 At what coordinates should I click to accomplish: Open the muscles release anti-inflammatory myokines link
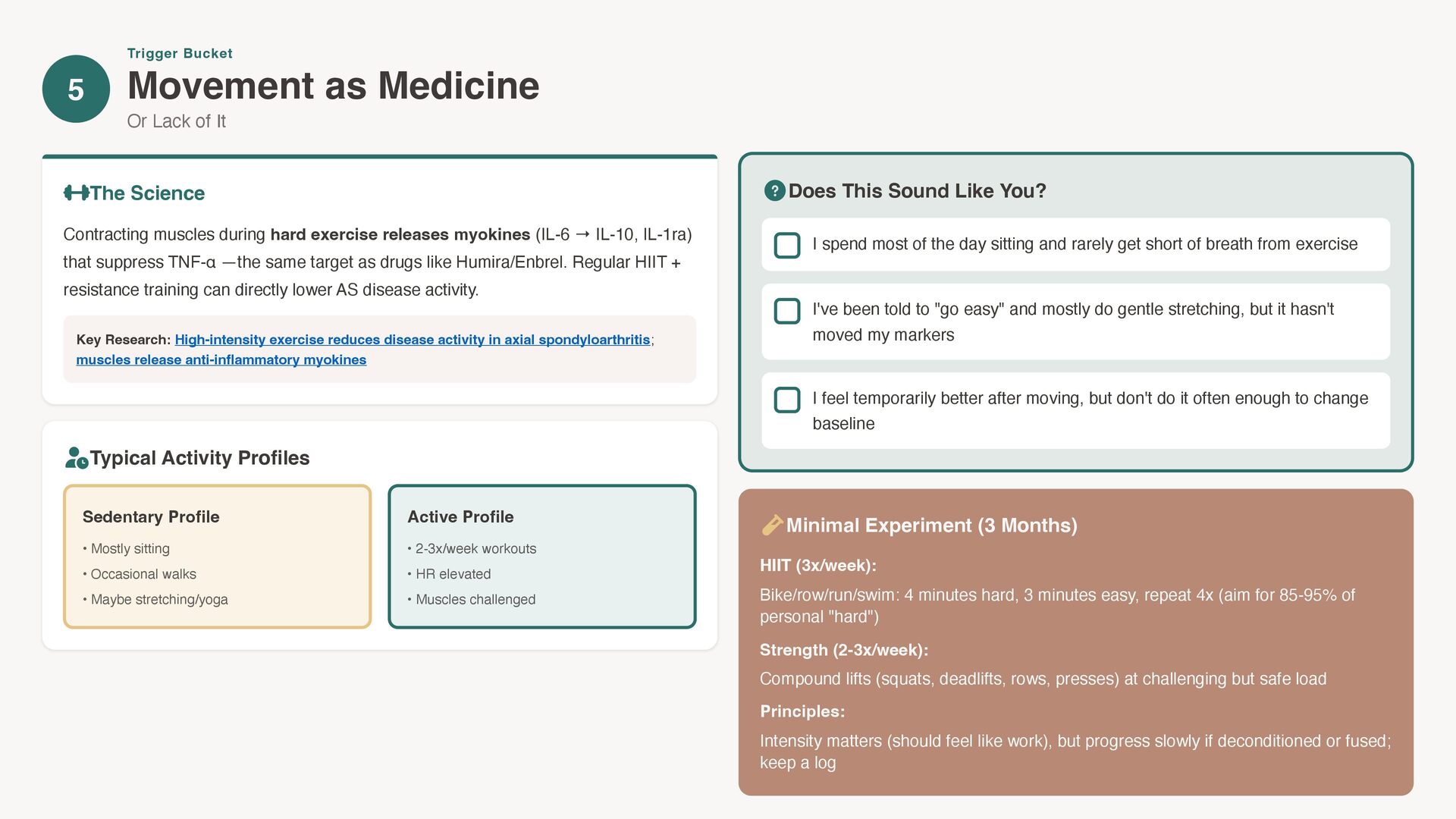(x=221, y=359)
